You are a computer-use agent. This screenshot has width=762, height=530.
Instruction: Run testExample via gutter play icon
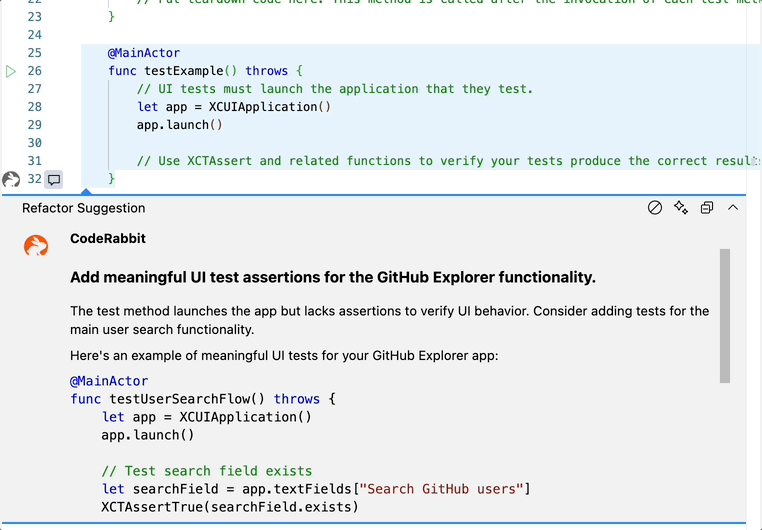point(10,71)
